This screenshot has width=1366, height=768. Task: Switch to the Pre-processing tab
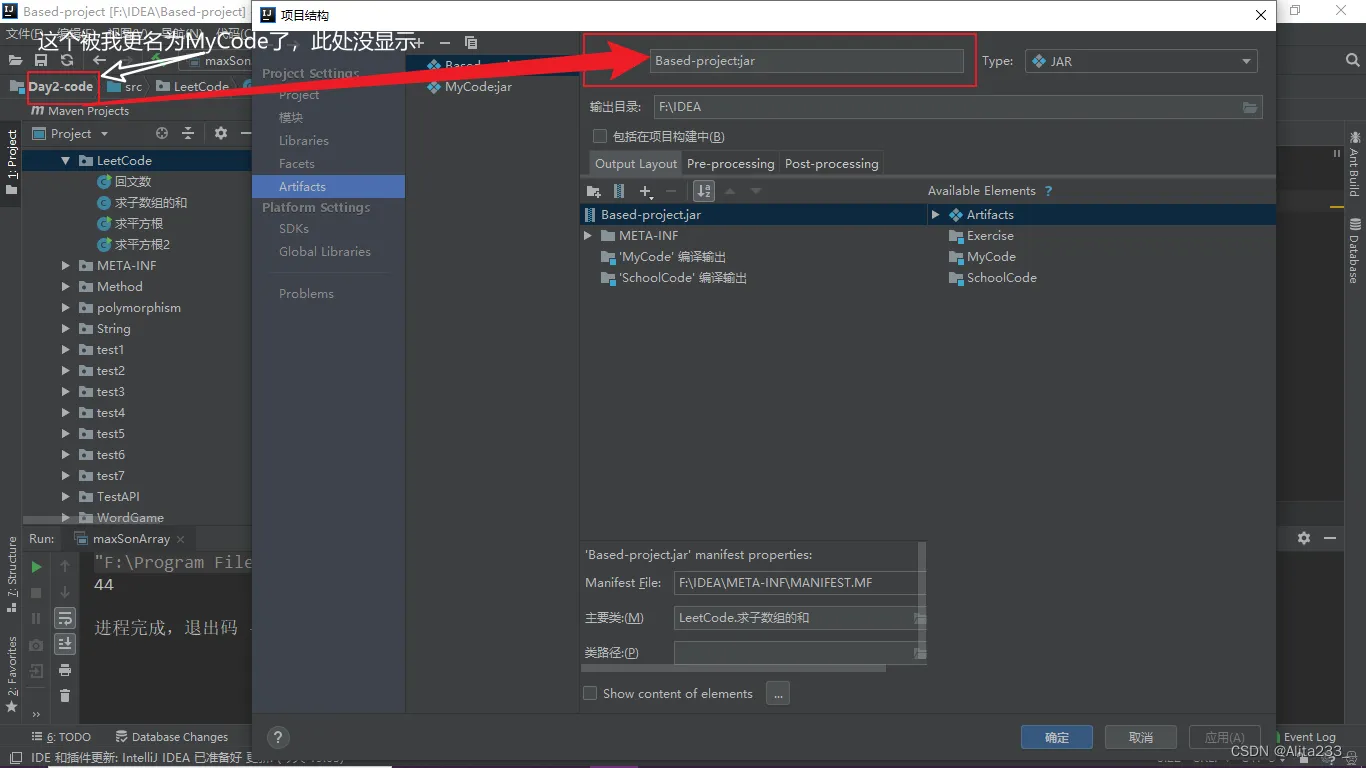731,163
